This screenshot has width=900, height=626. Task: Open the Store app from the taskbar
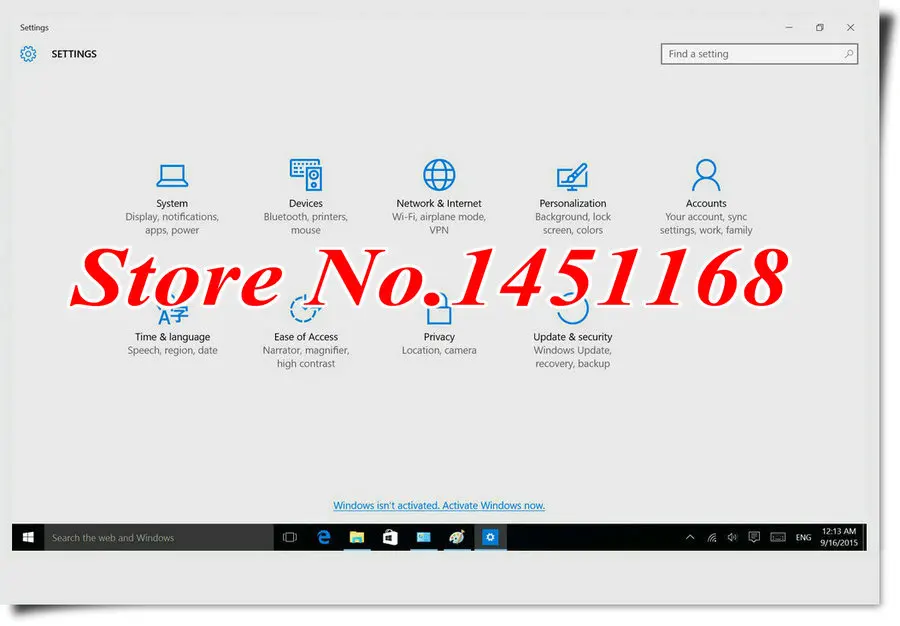point(390,538)
